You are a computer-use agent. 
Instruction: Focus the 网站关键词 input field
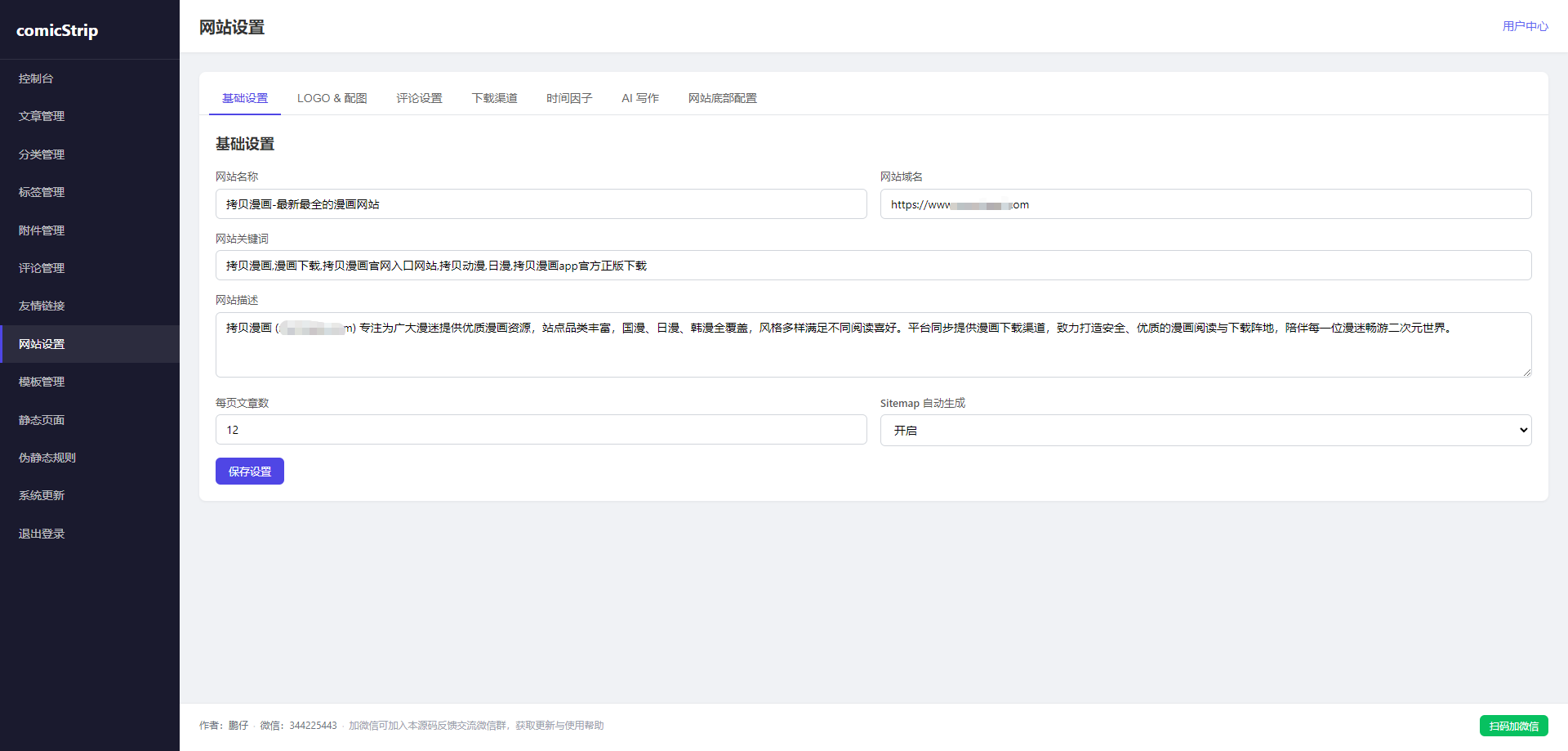click(874, 266)
